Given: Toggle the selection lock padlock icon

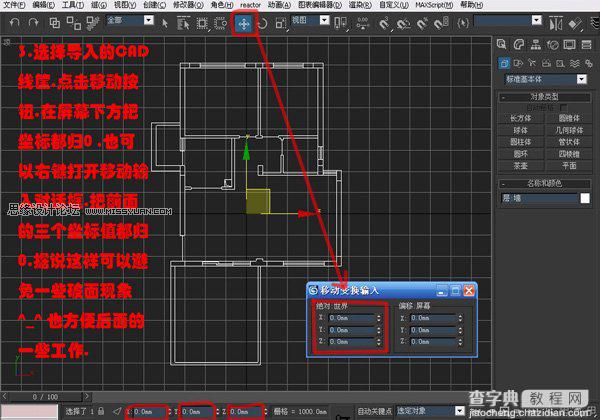Looking at the screenshot, I should coord(101,411).
